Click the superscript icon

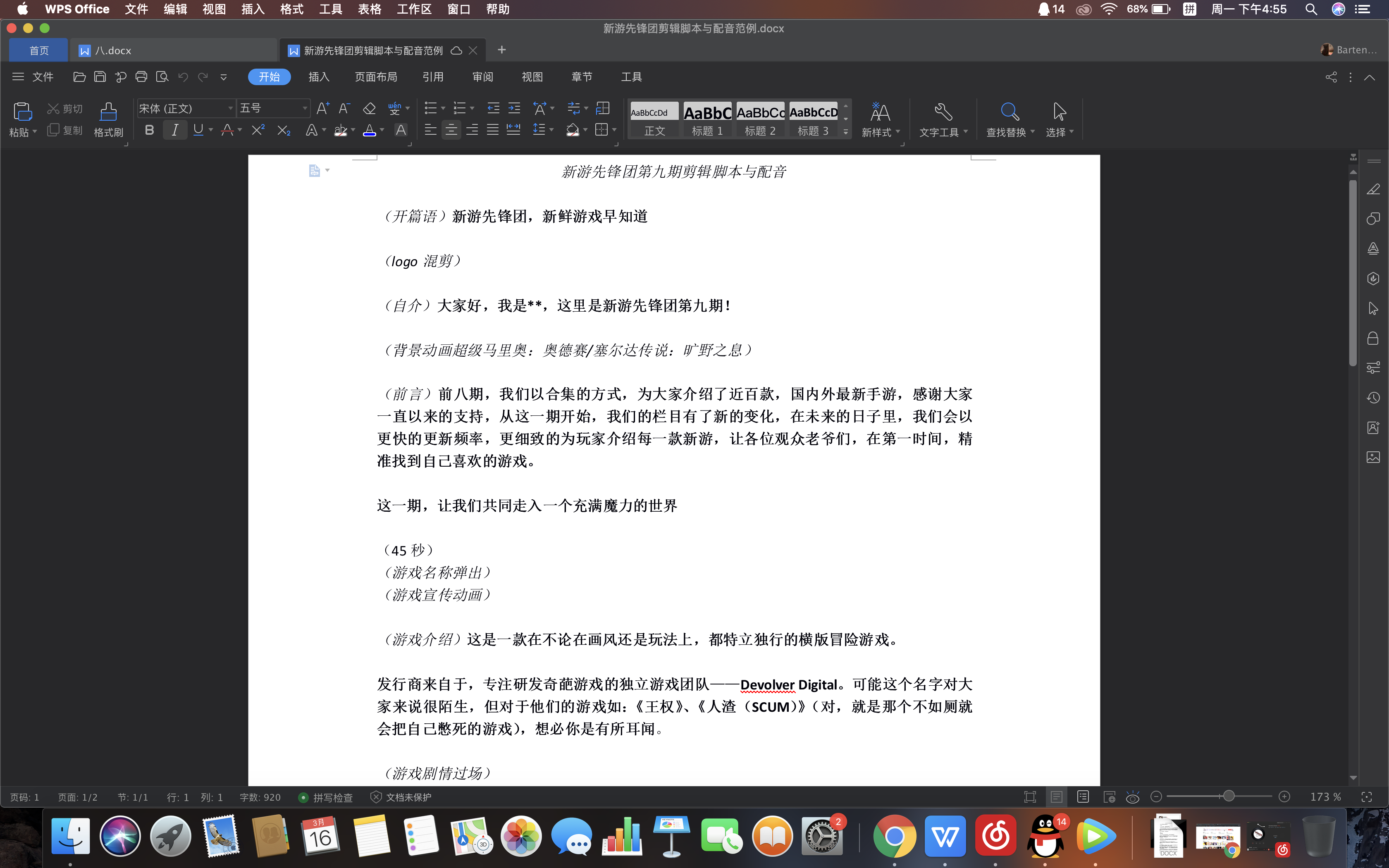(258, 130)
